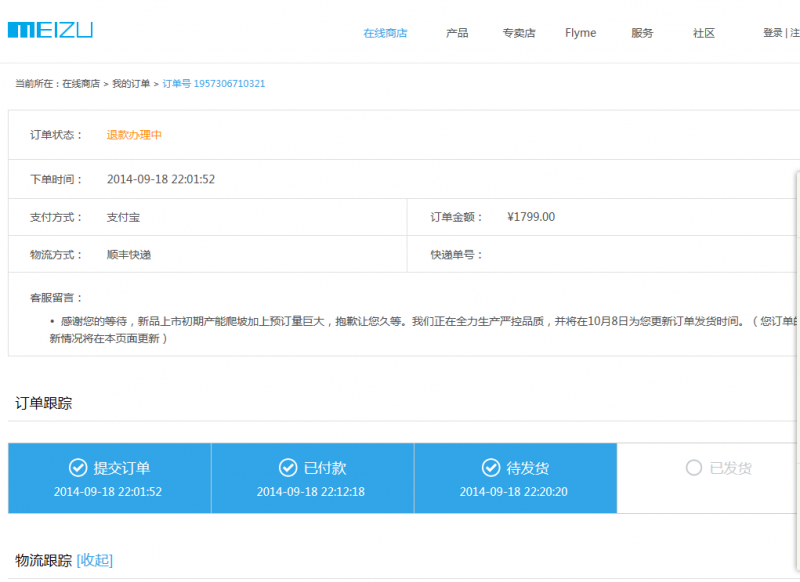Select the 待发货 progress step
This screenshot has height=582, width=800.
point(516,478)
